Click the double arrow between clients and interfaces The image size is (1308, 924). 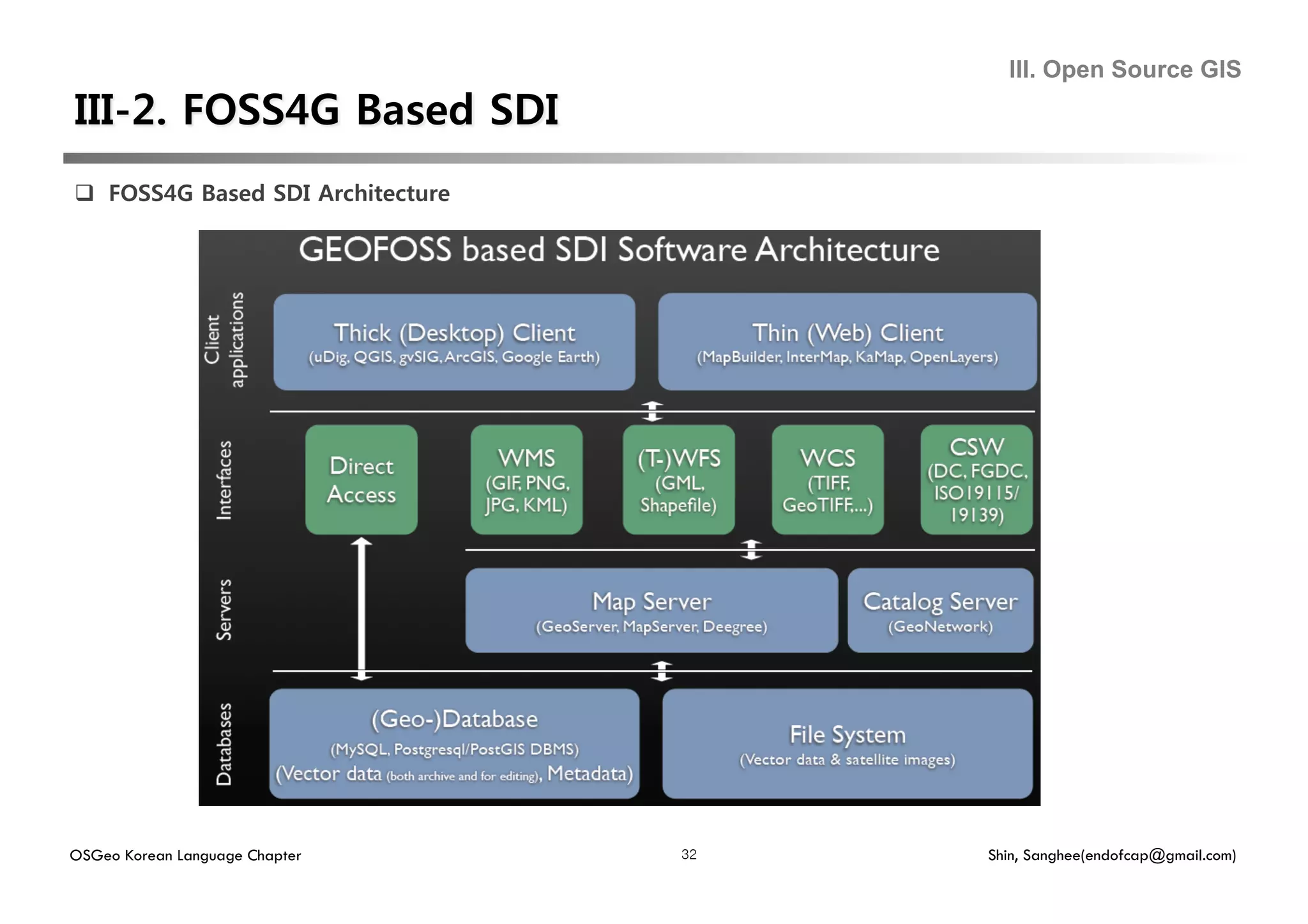652,411
